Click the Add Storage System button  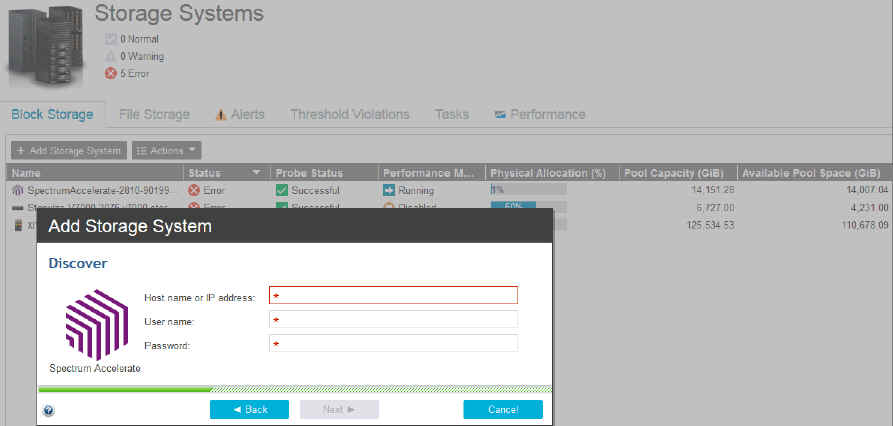click(69, 150)
